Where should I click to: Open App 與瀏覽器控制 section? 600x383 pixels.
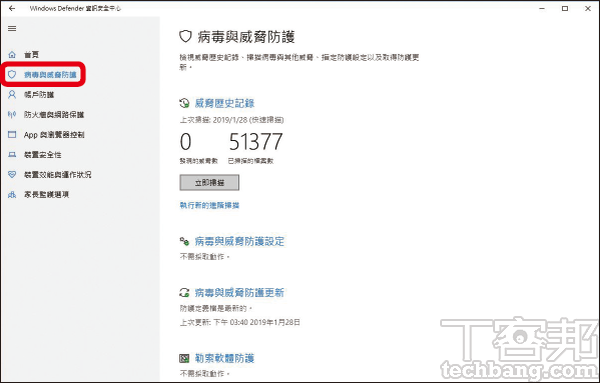(x=54, y=135)
